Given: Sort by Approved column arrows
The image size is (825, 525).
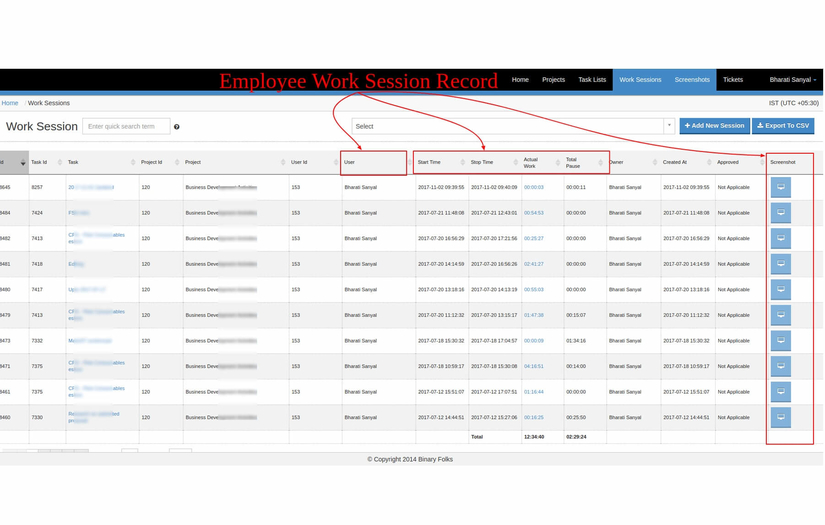Looking at the screenshot, I should point(762,163).
